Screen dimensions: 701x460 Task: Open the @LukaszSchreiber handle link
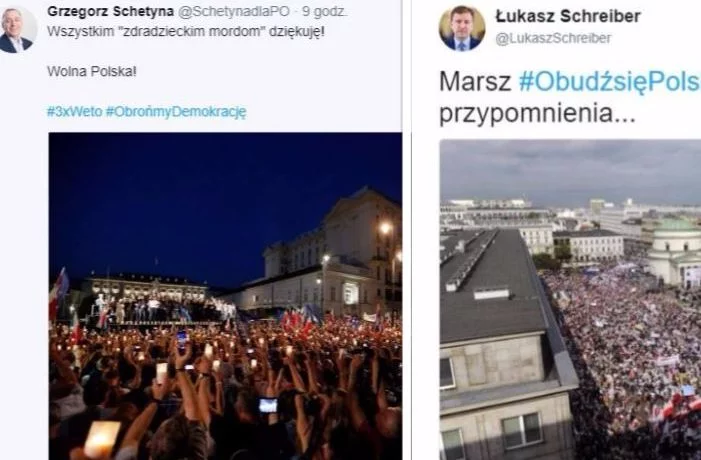click(553, 39)
